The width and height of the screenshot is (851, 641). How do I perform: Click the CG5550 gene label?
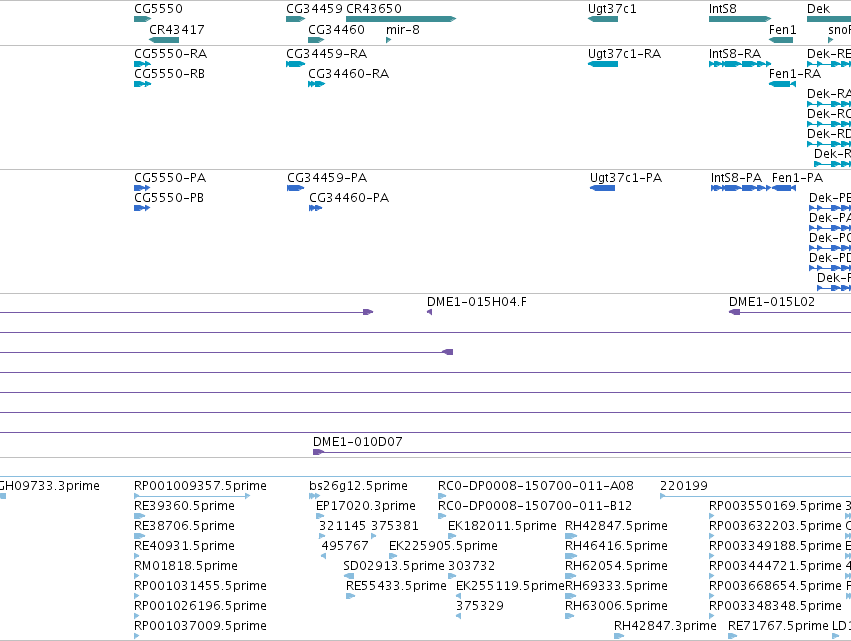pyautogui.click(x=158, y=9)
